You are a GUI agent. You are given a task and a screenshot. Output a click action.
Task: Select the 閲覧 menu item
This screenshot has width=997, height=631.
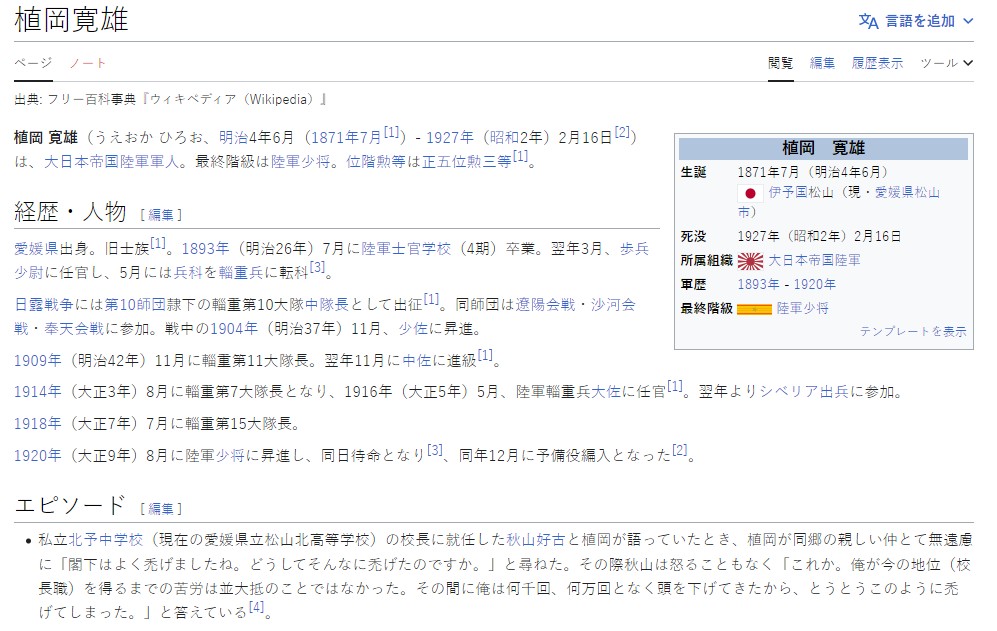[781, 62]
